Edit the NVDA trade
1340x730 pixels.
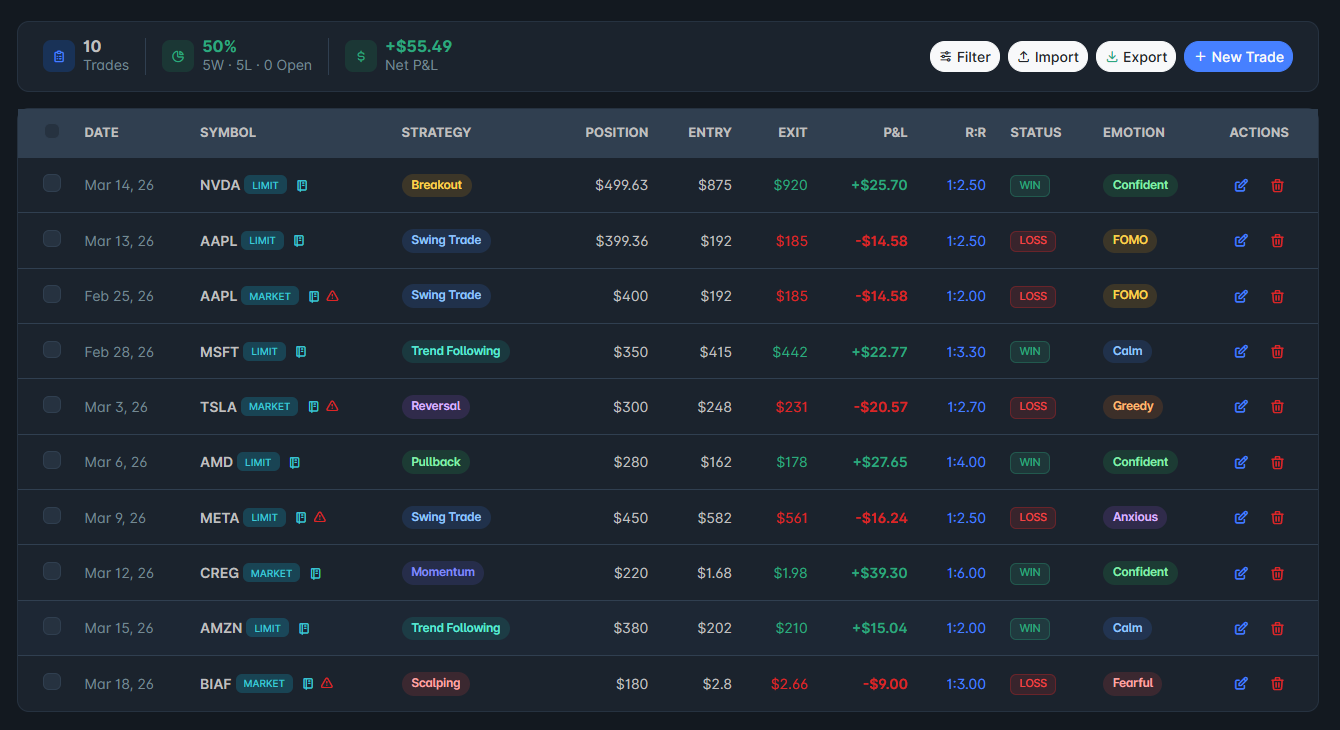point(1241,185)
